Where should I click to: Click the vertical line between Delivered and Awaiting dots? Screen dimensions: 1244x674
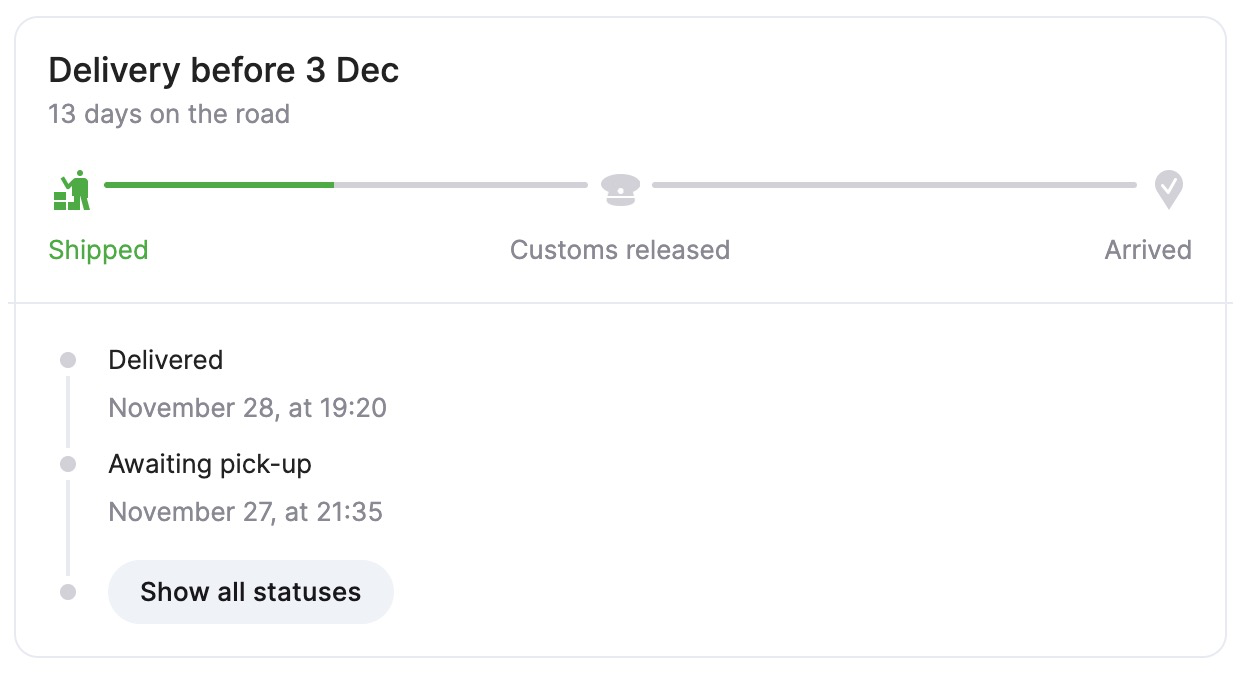tap(68, 412)
